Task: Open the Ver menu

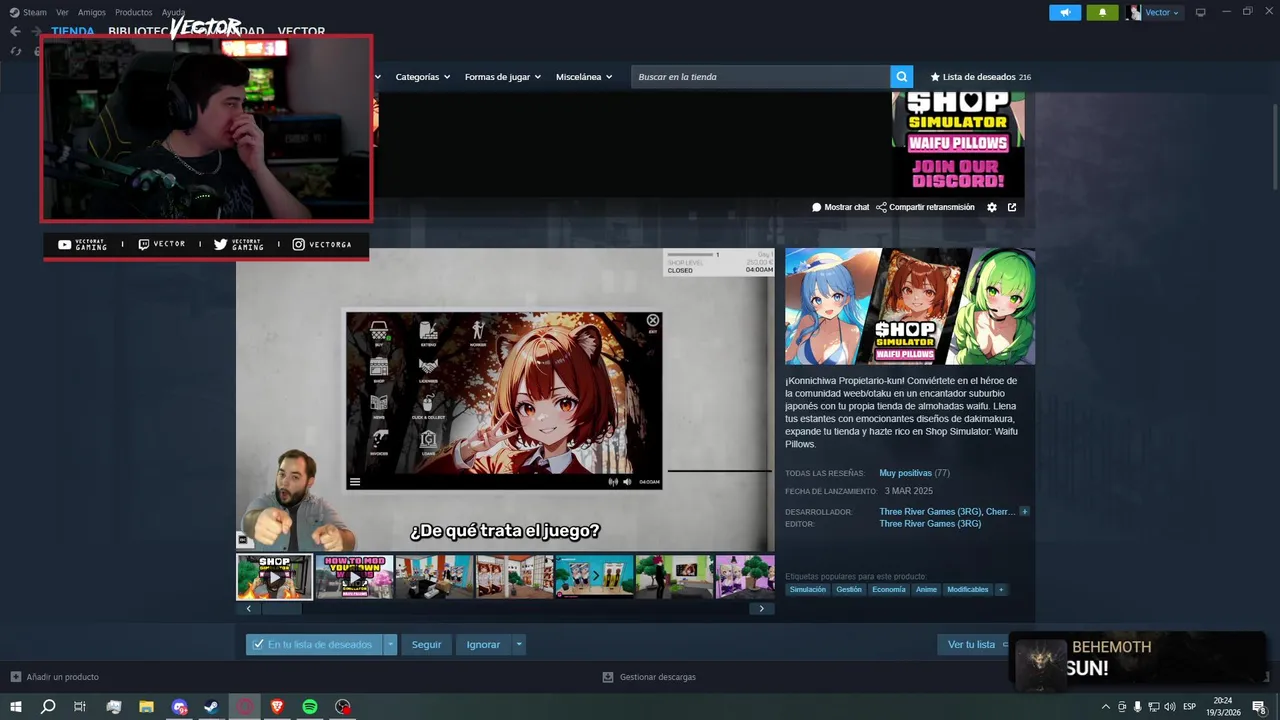Action: (x=62, y=12)
